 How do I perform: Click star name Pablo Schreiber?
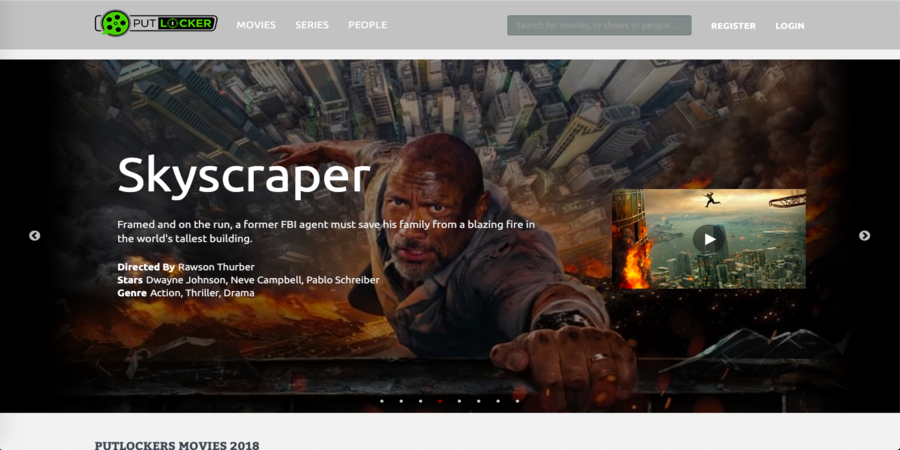343,280
